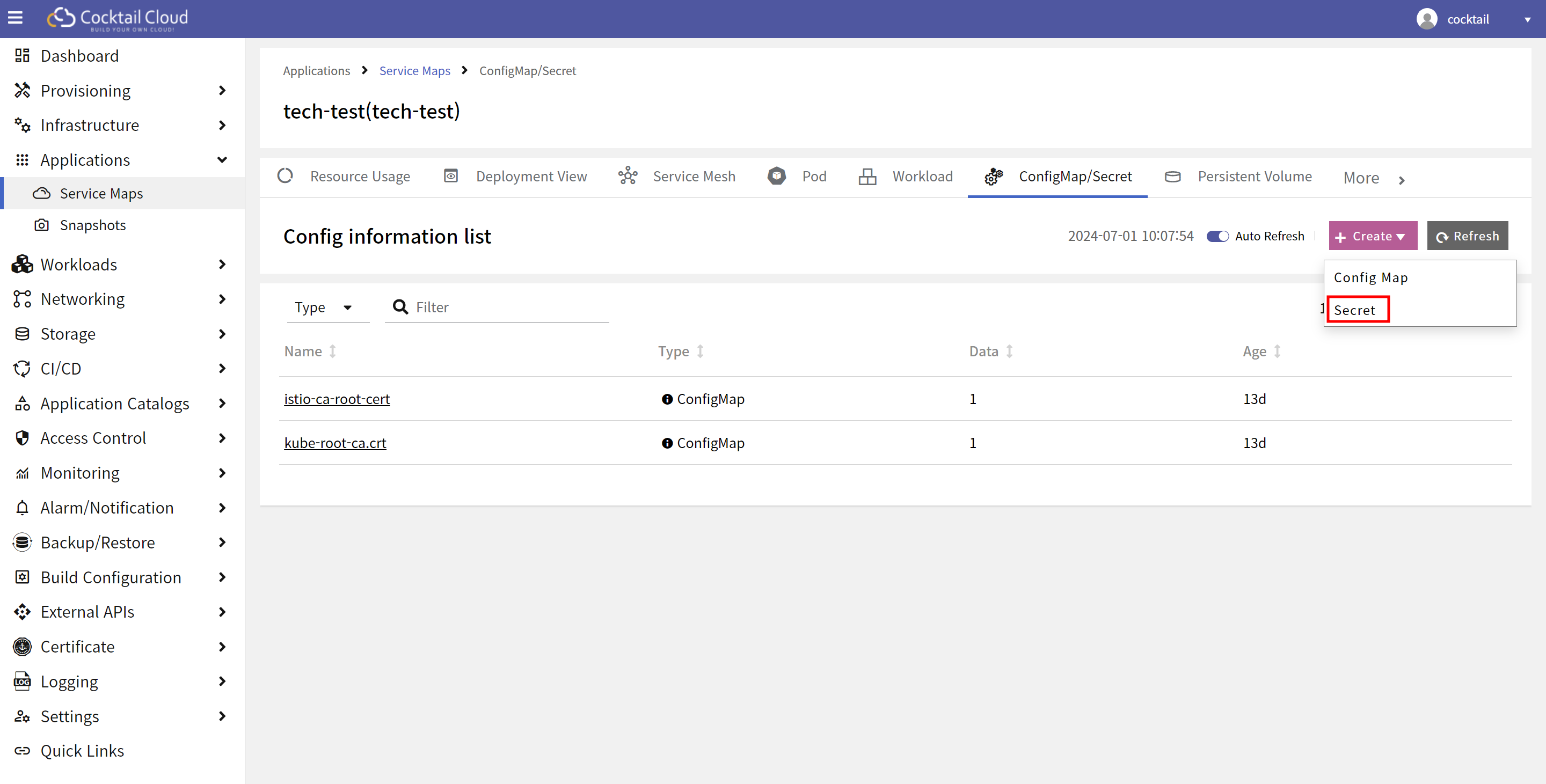This screenshot has height=784, width=1546.
Task: Click into the Filter text field
Action: pyautogui.click(x=510, y=307)
